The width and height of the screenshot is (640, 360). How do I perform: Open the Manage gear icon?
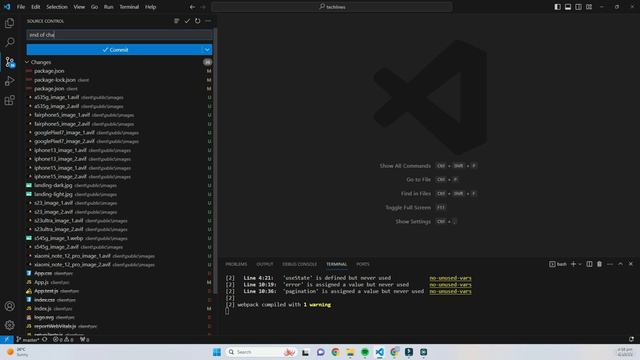point(9,325)
